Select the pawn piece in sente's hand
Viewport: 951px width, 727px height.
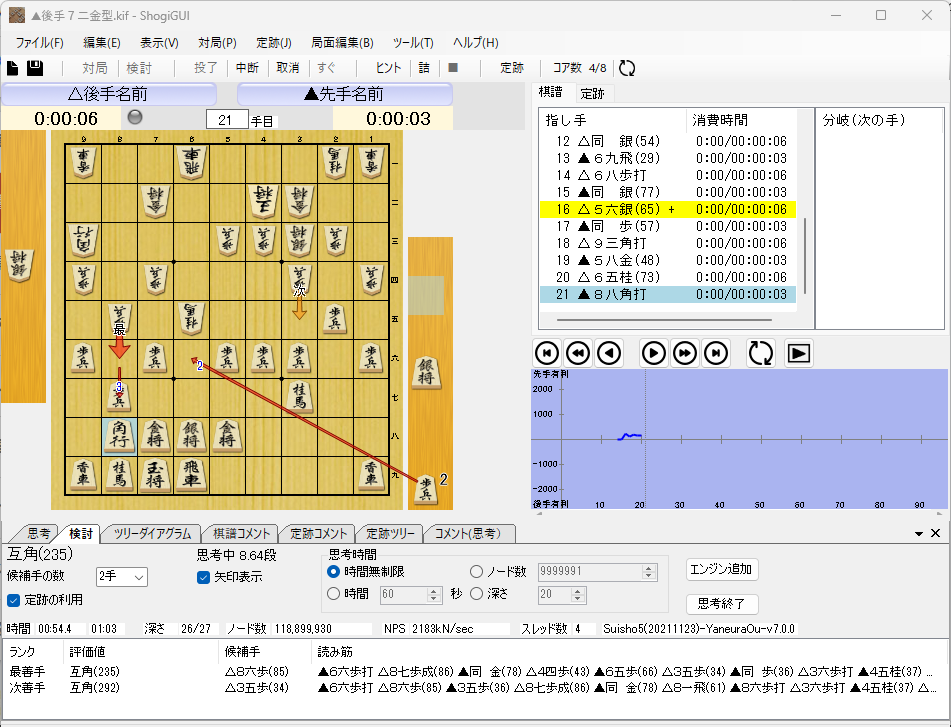[x=426, y=489]
